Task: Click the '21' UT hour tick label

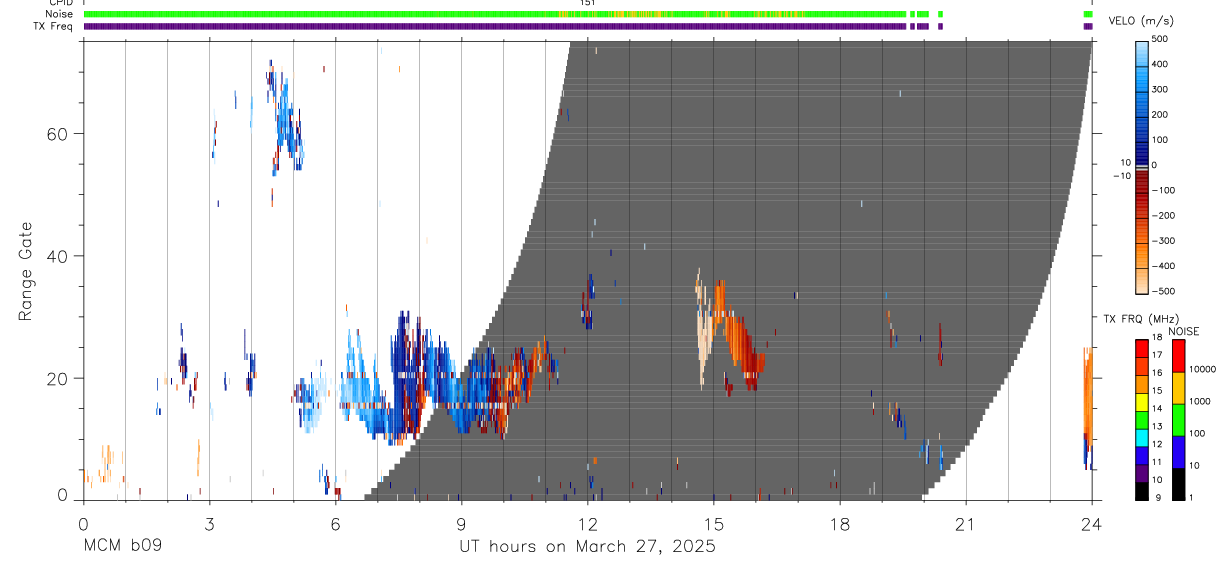Action: pos(966,523)
